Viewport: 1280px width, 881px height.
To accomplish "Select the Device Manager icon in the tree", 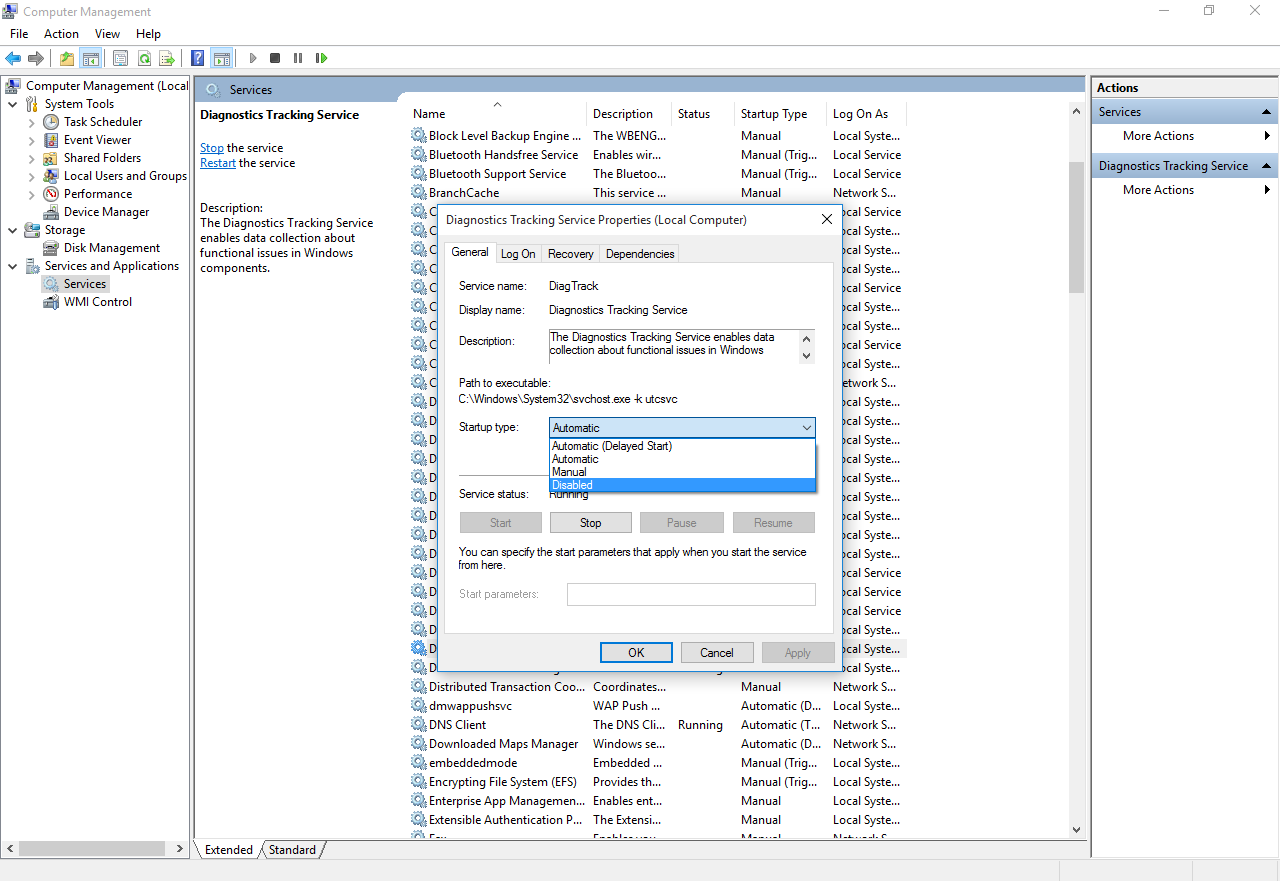I will (51, 212).
